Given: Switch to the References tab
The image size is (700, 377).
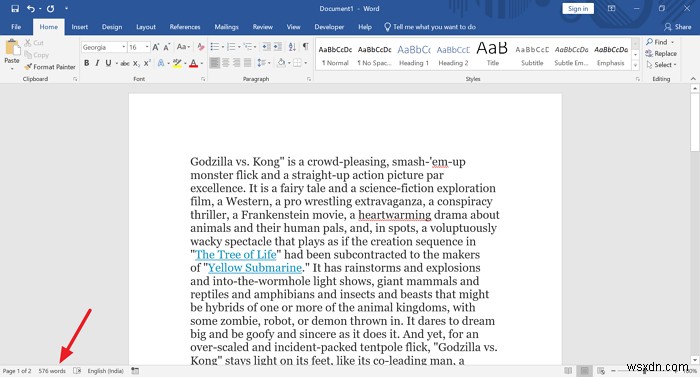Looking at the screenshot, I should [x=185, y=27].
